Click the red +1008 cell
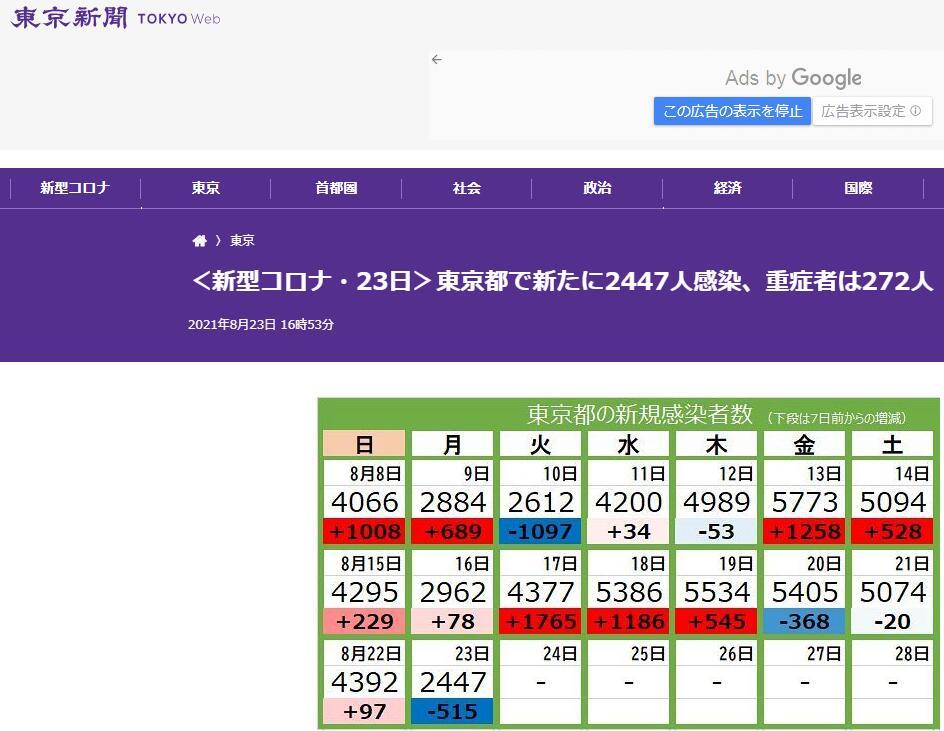Screen dimensions: 944x731 pos(364,531)
